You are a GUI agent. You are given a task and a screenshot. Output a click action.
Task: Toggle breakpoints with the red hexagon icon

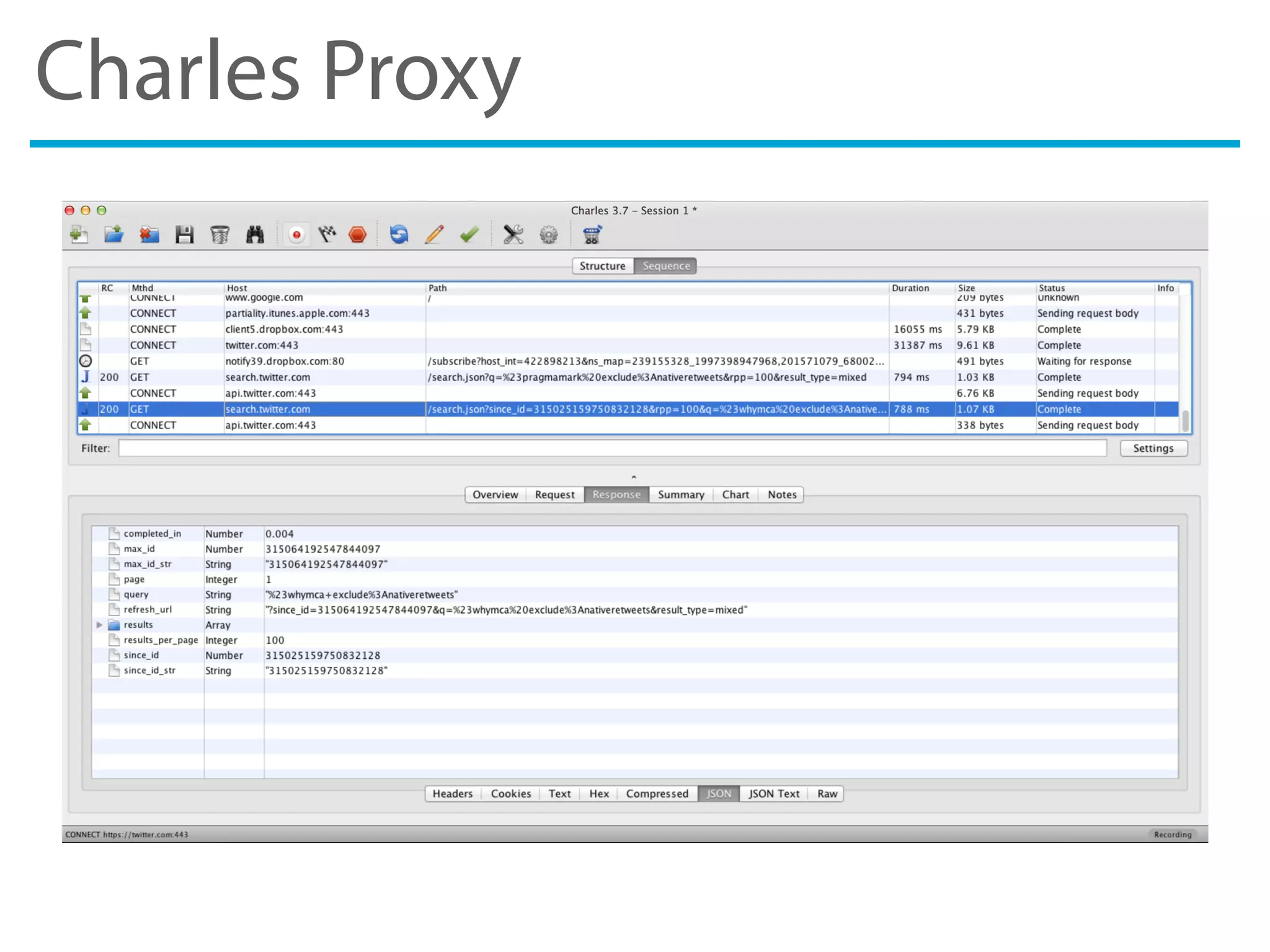coord(357,234)
